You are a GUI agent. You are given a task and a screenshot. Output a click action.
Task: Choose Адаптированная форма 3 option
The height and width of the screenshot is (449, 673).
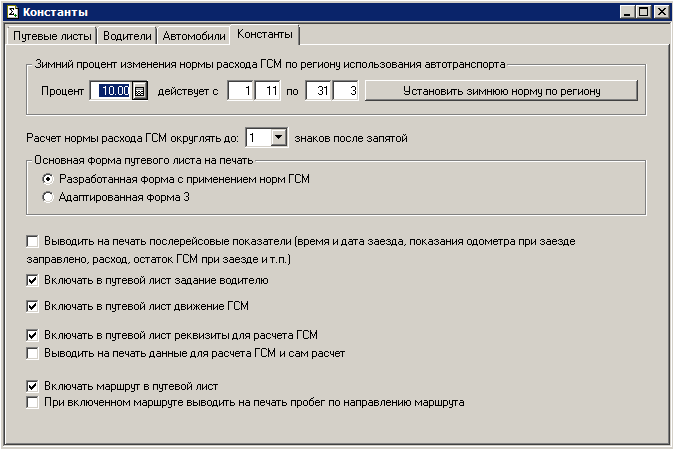[x=47, y=198]
